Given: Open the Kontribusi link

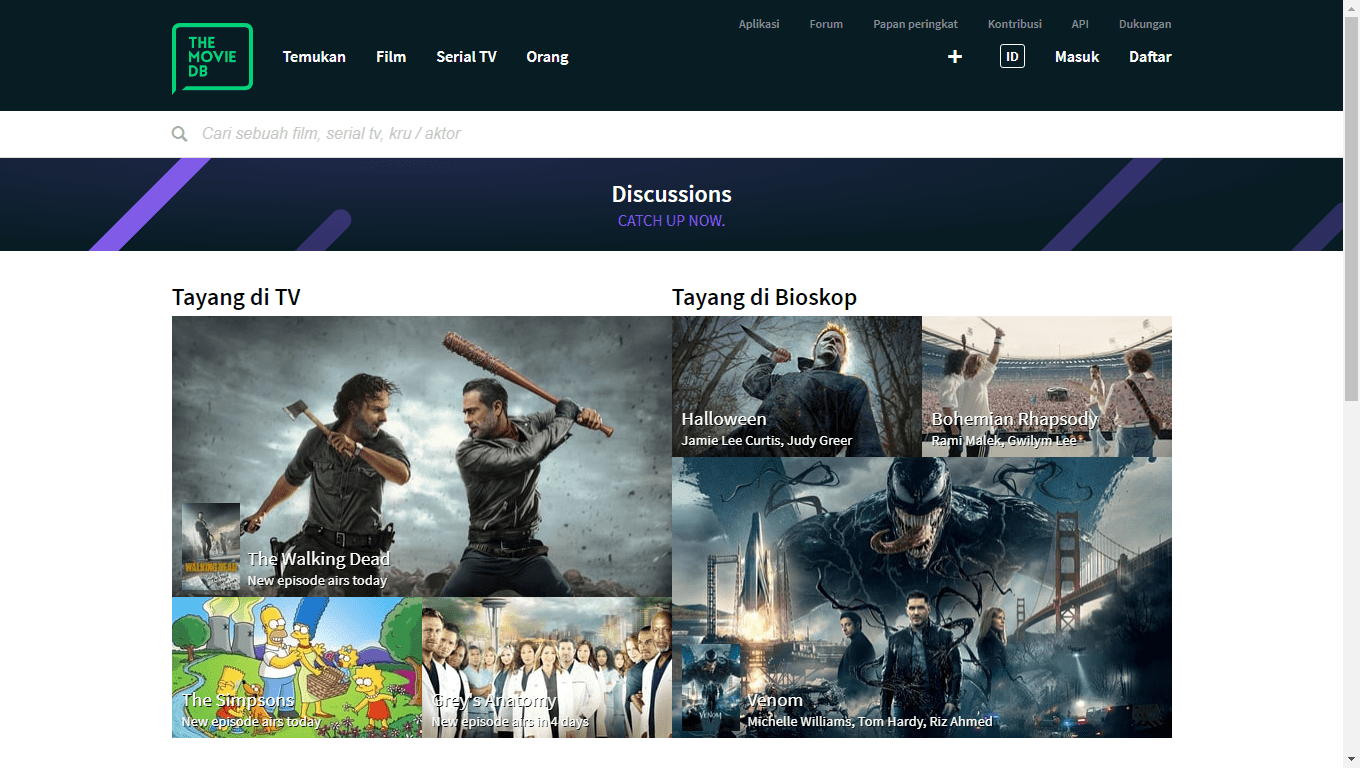Looking at the screenshot, I should tap(1015, 24).
